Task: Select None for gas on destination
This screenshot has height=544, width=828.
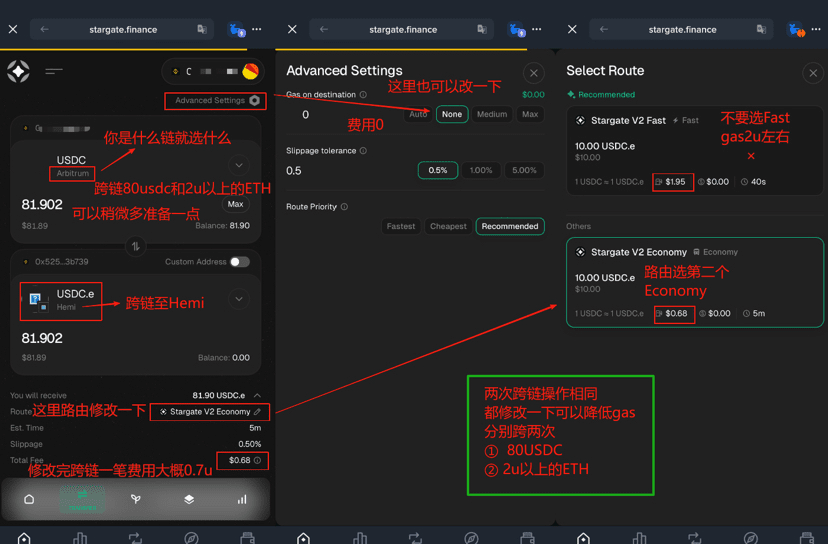Action: pos(452,114)
